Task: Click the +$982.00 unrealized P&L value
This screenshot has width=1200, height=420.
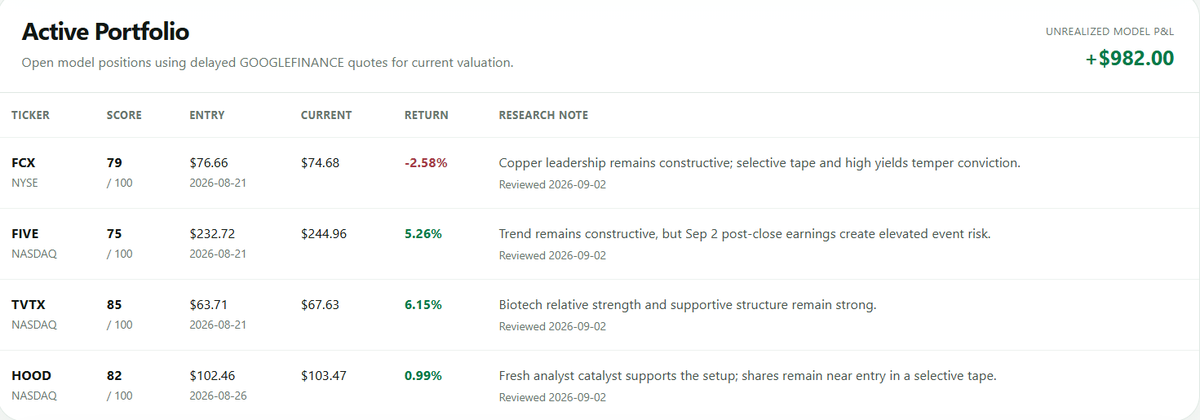Action: [x=1129, y=58]
